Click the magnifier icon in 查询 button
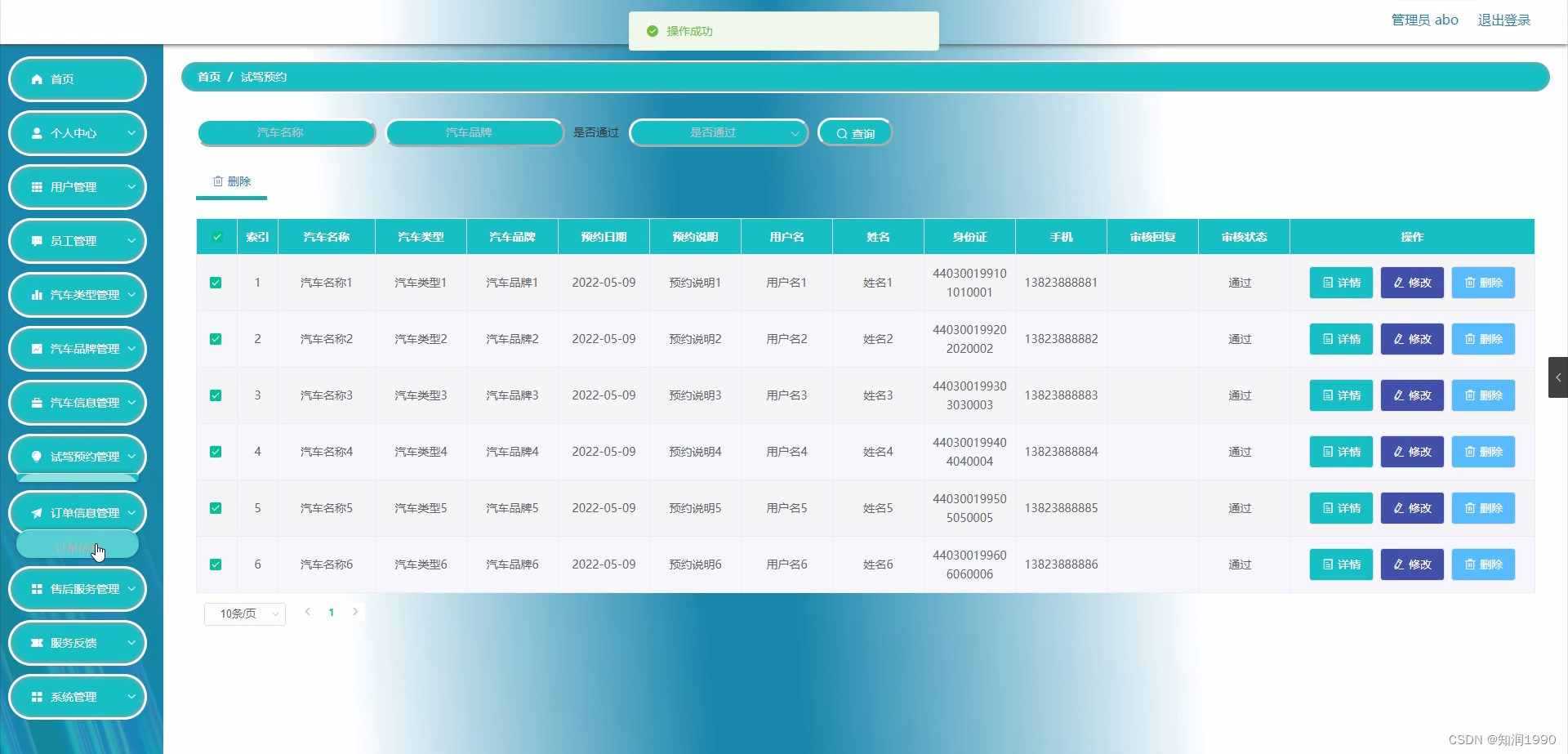 841,132
